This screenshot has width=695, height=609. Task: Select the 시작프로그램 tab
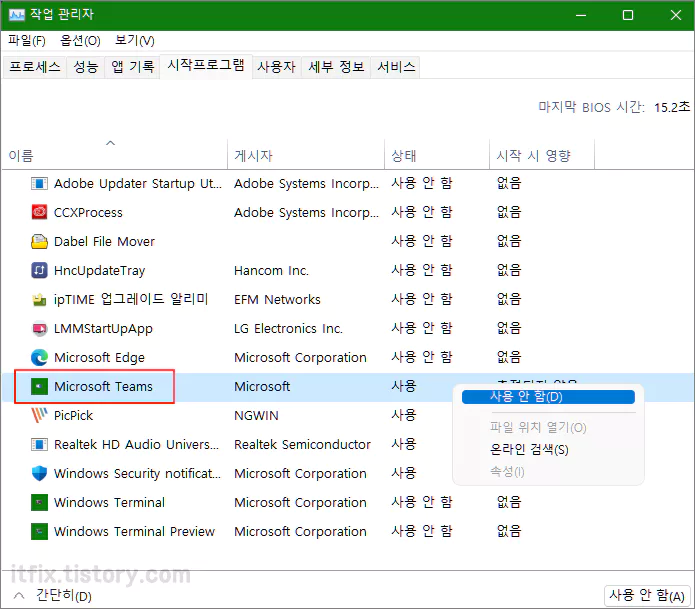pos(206,66)
